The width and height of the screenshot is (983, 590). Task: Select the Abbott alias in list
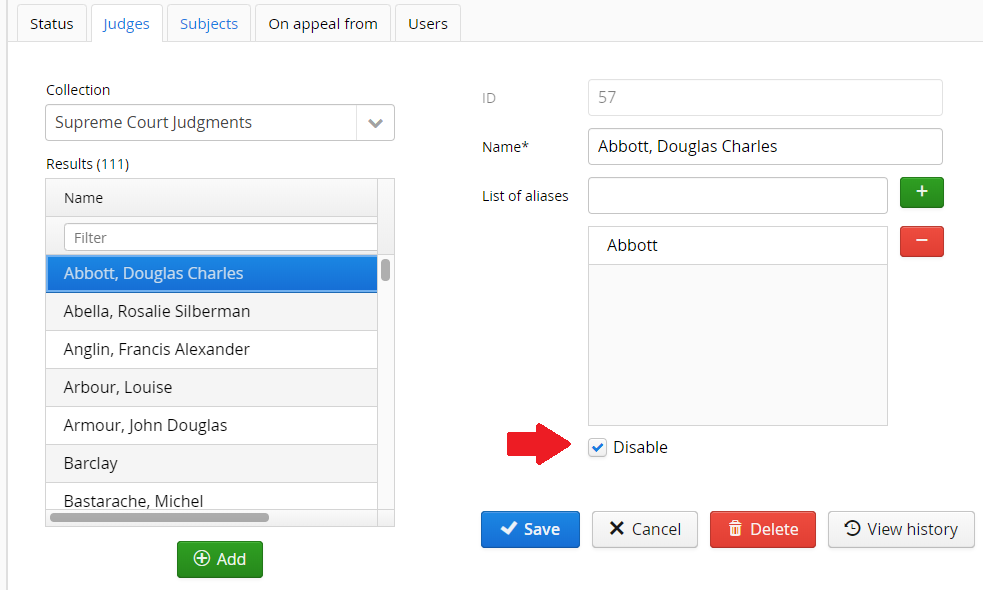coord(737,246)
